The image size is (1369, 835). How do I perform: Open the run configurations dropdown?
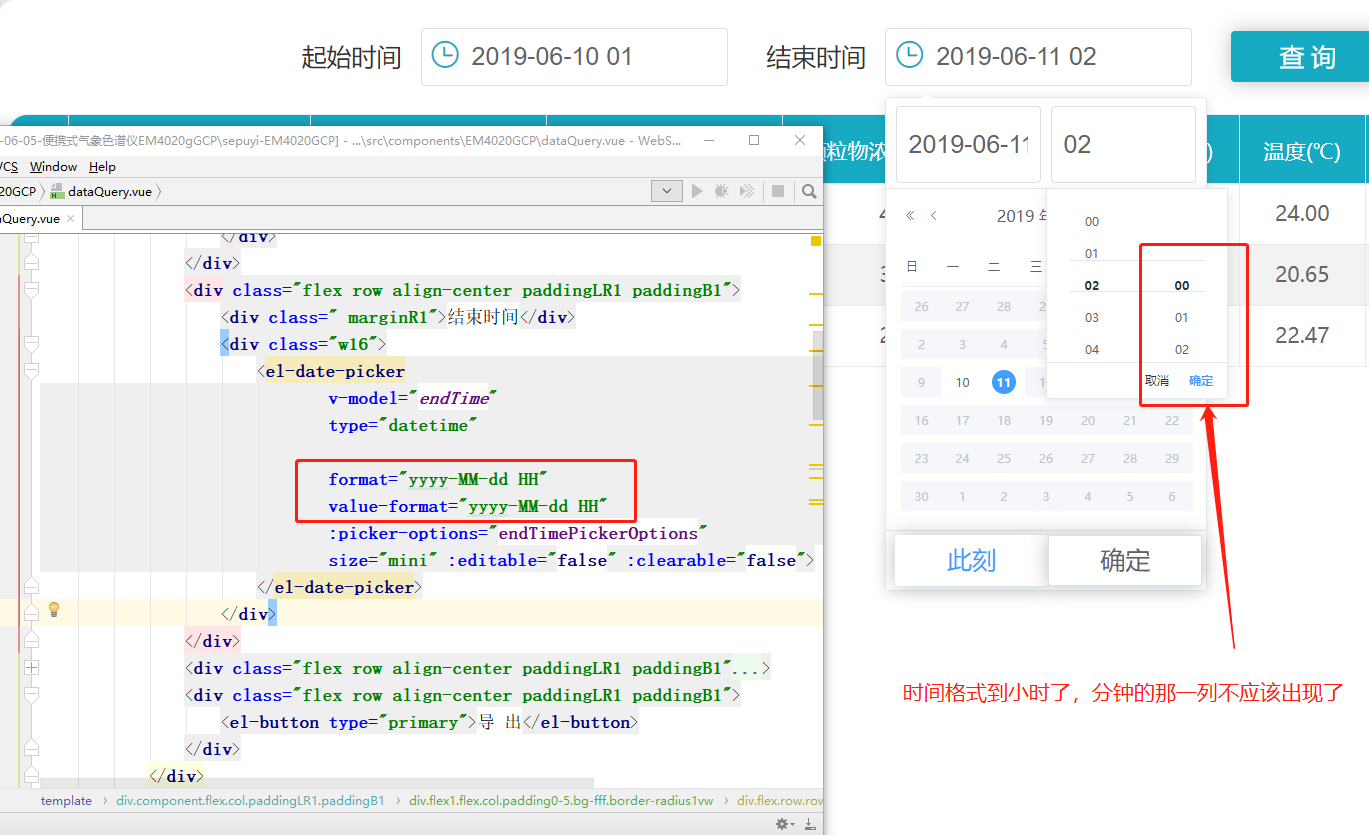pyautogui.click(x=666, y=190)
